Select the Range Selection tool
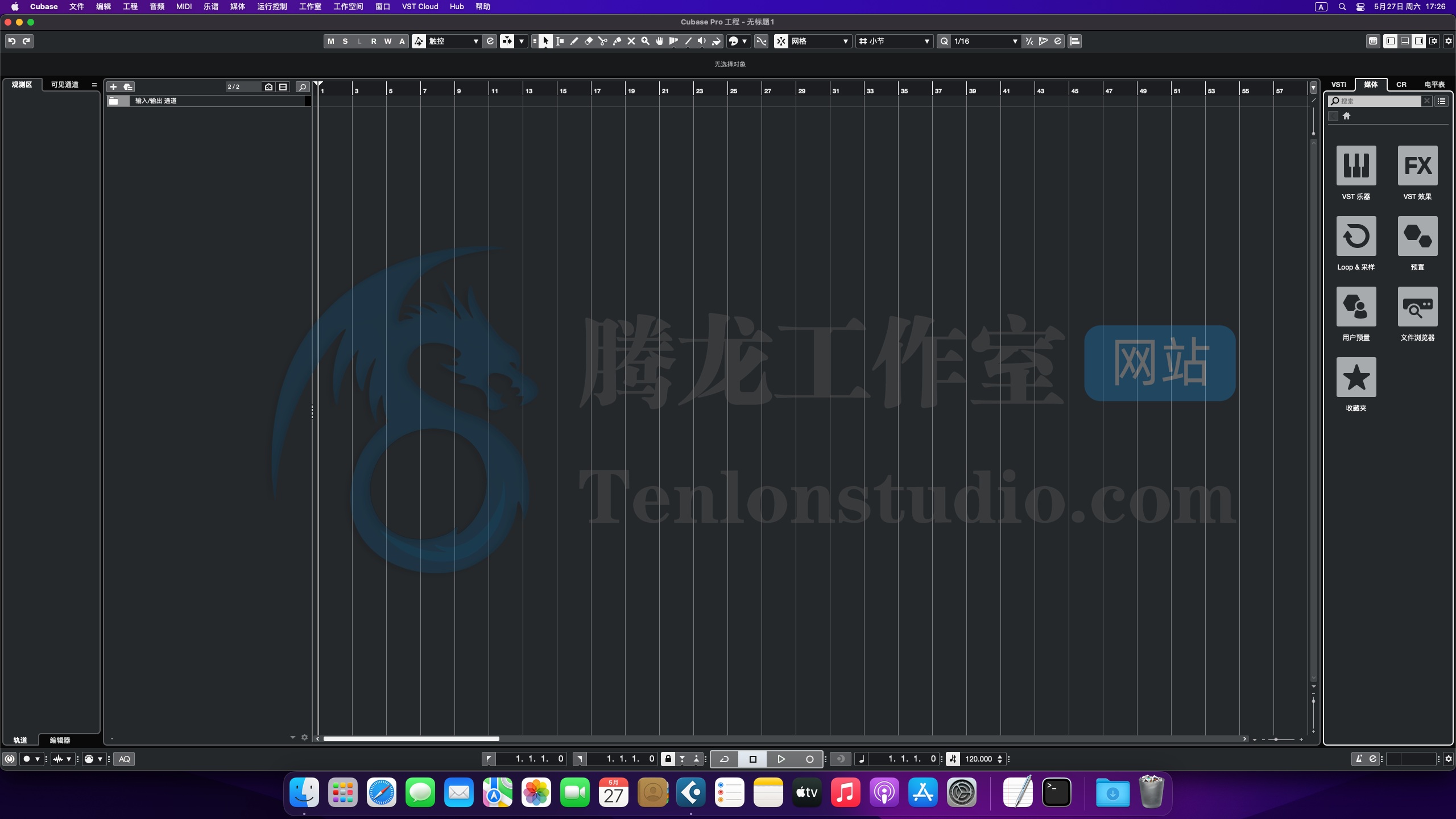 click(560, 41)
